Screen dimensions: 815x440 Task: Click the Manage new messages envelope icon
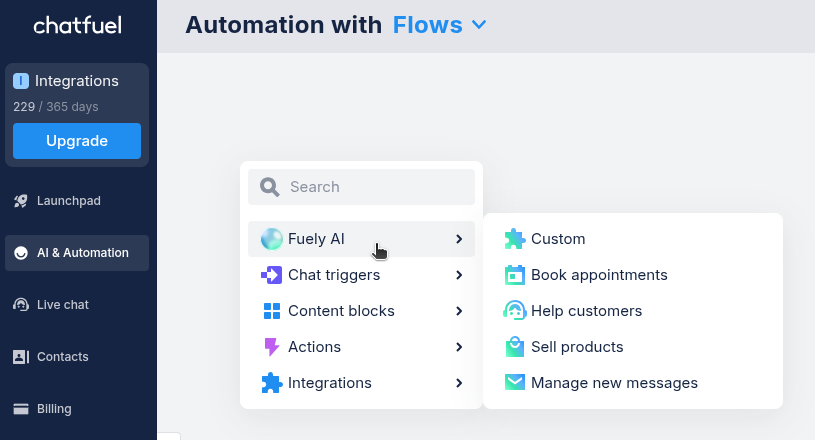[515, 383]
